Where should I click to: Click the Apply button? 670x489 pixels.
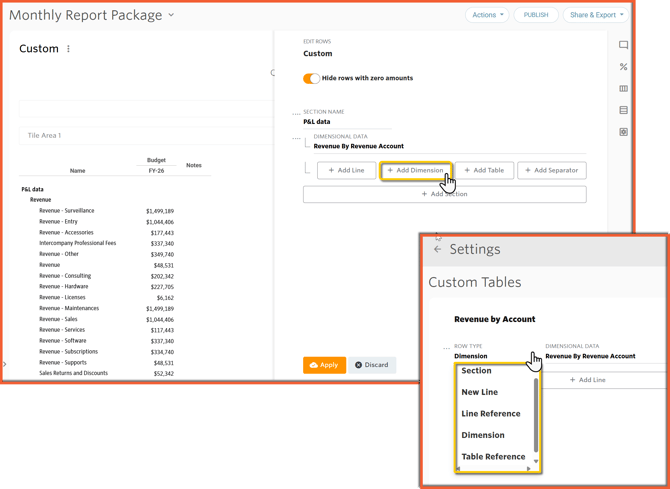click(x=324, y=365)
